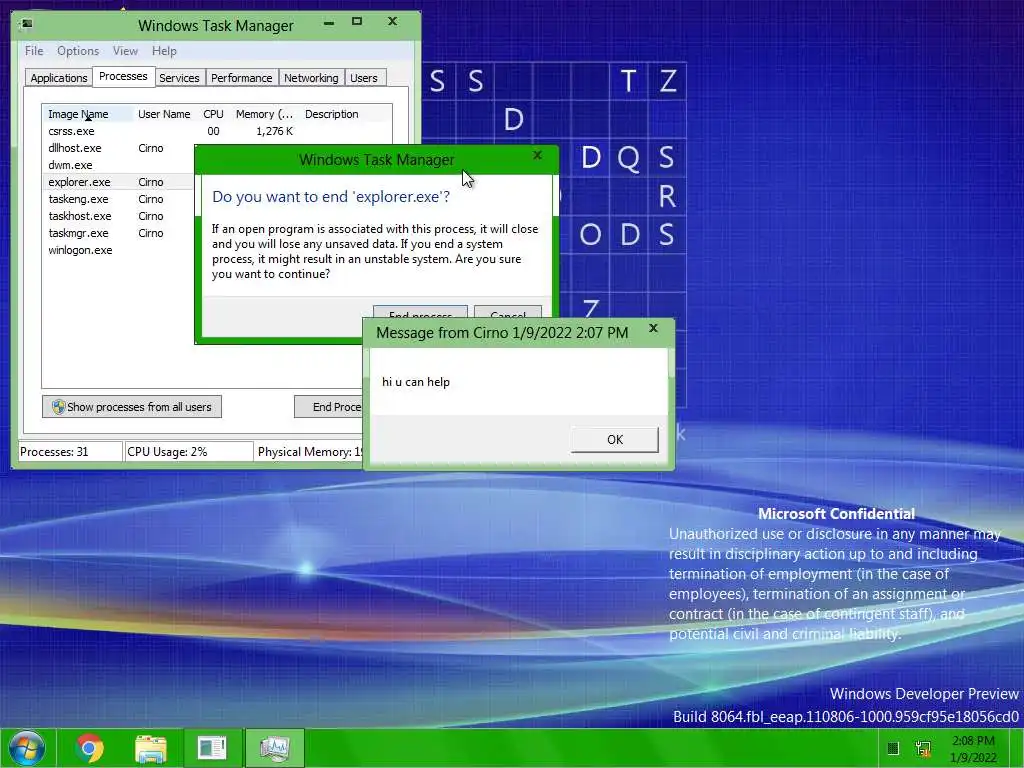Image resolution: width=1024 pixels, height=768 pixels.
Task: Click the shield icon on Show processes from all users
Action: [58, 407]
